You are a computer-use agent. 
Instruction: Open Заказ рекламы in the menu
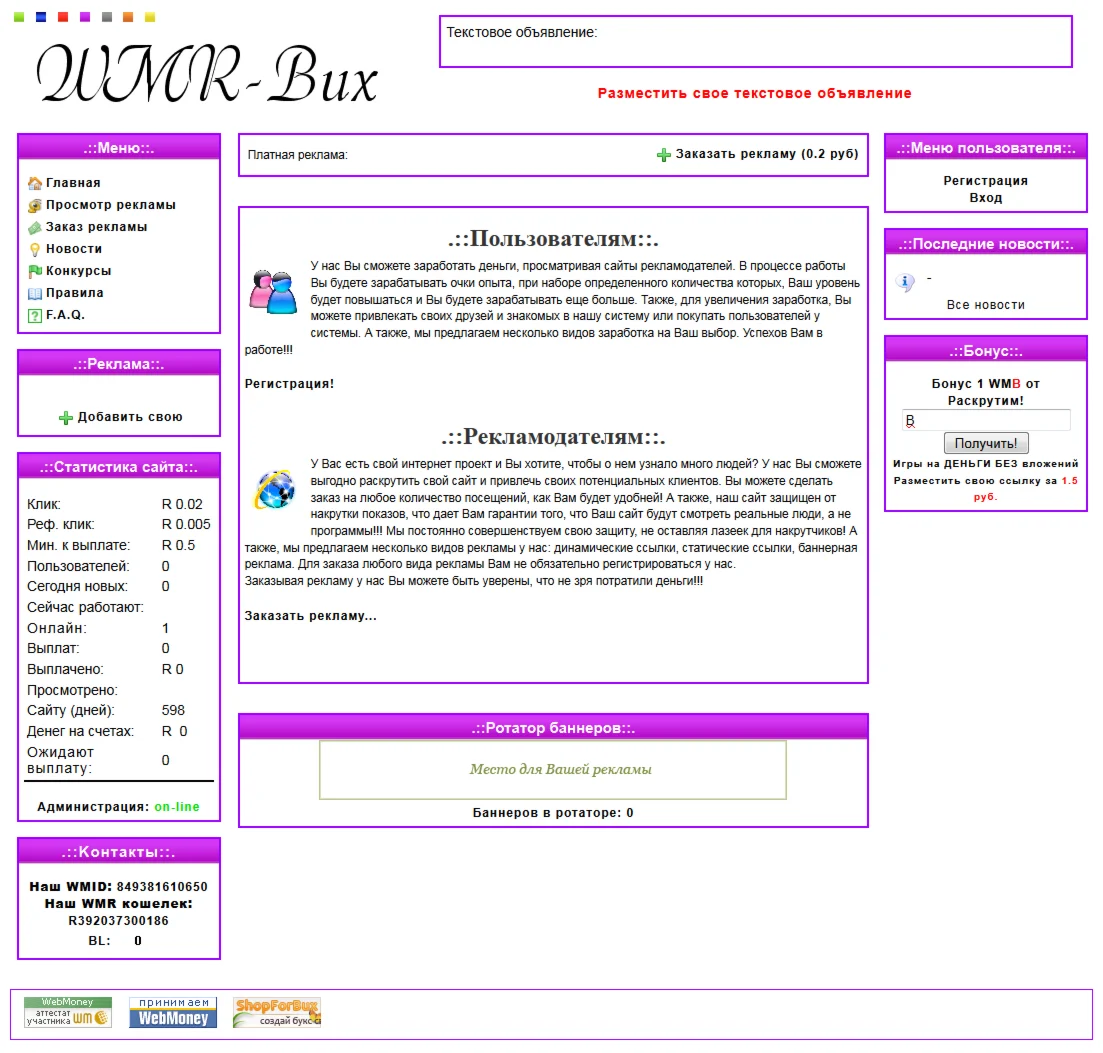tap(96, 226)
